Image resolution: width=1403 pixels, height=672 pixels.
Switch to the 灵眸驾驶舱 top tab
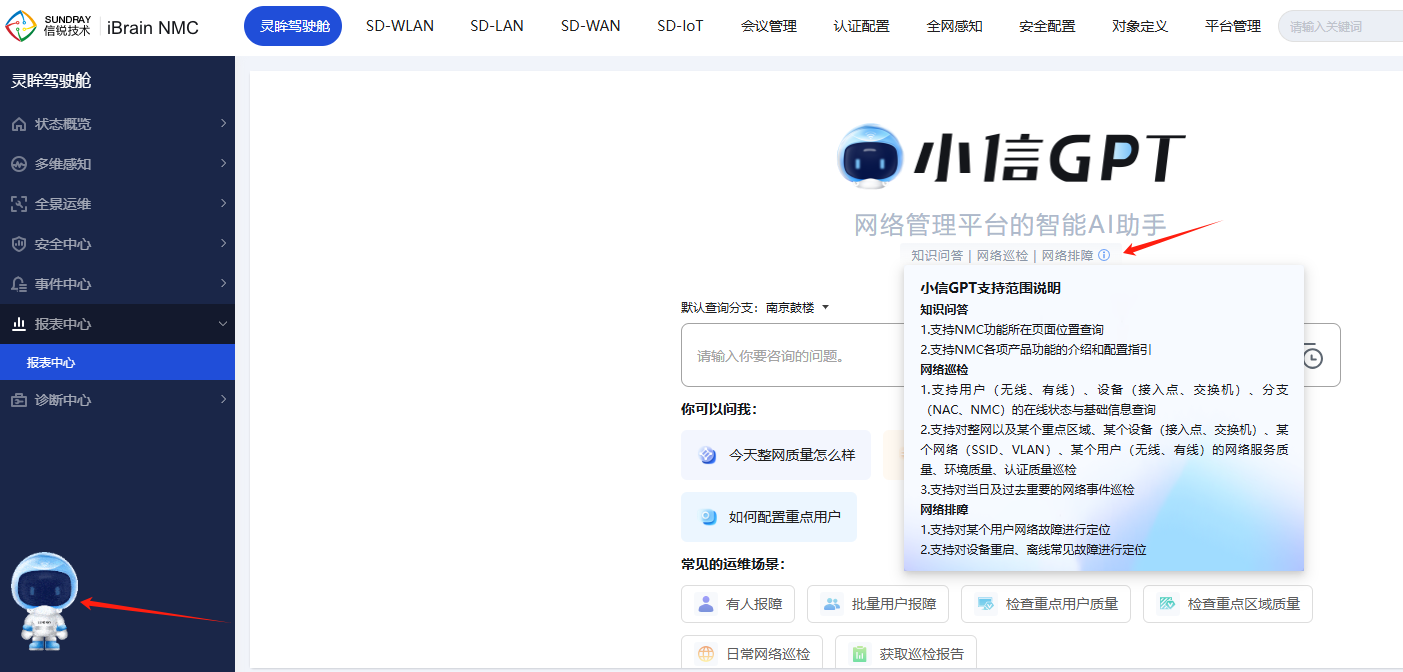(x=293, y=26)
